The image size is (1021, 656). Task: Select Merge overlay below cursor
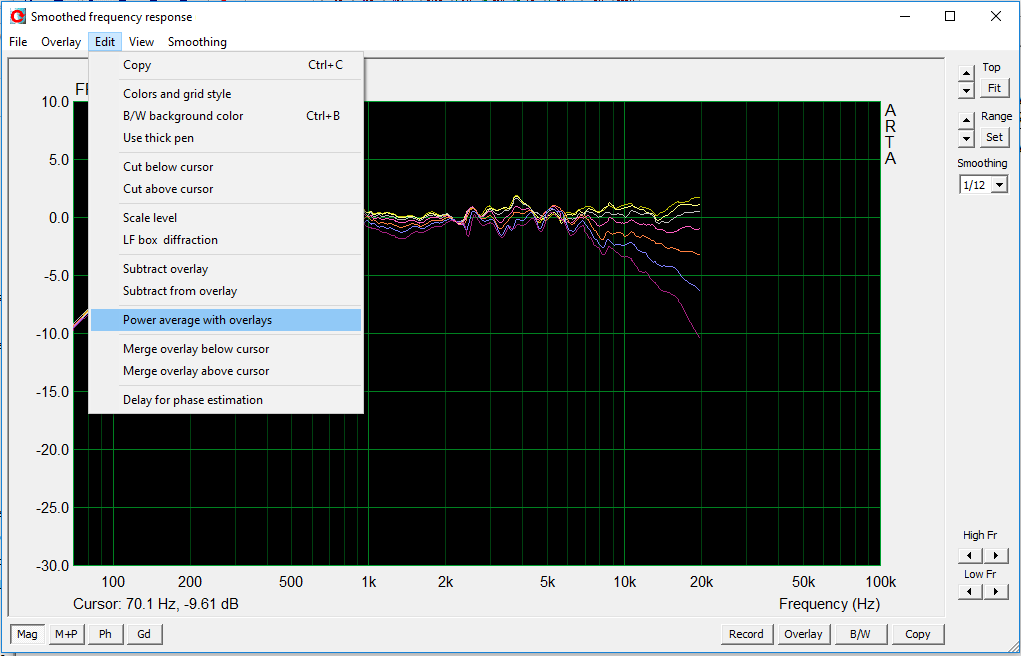226,349
